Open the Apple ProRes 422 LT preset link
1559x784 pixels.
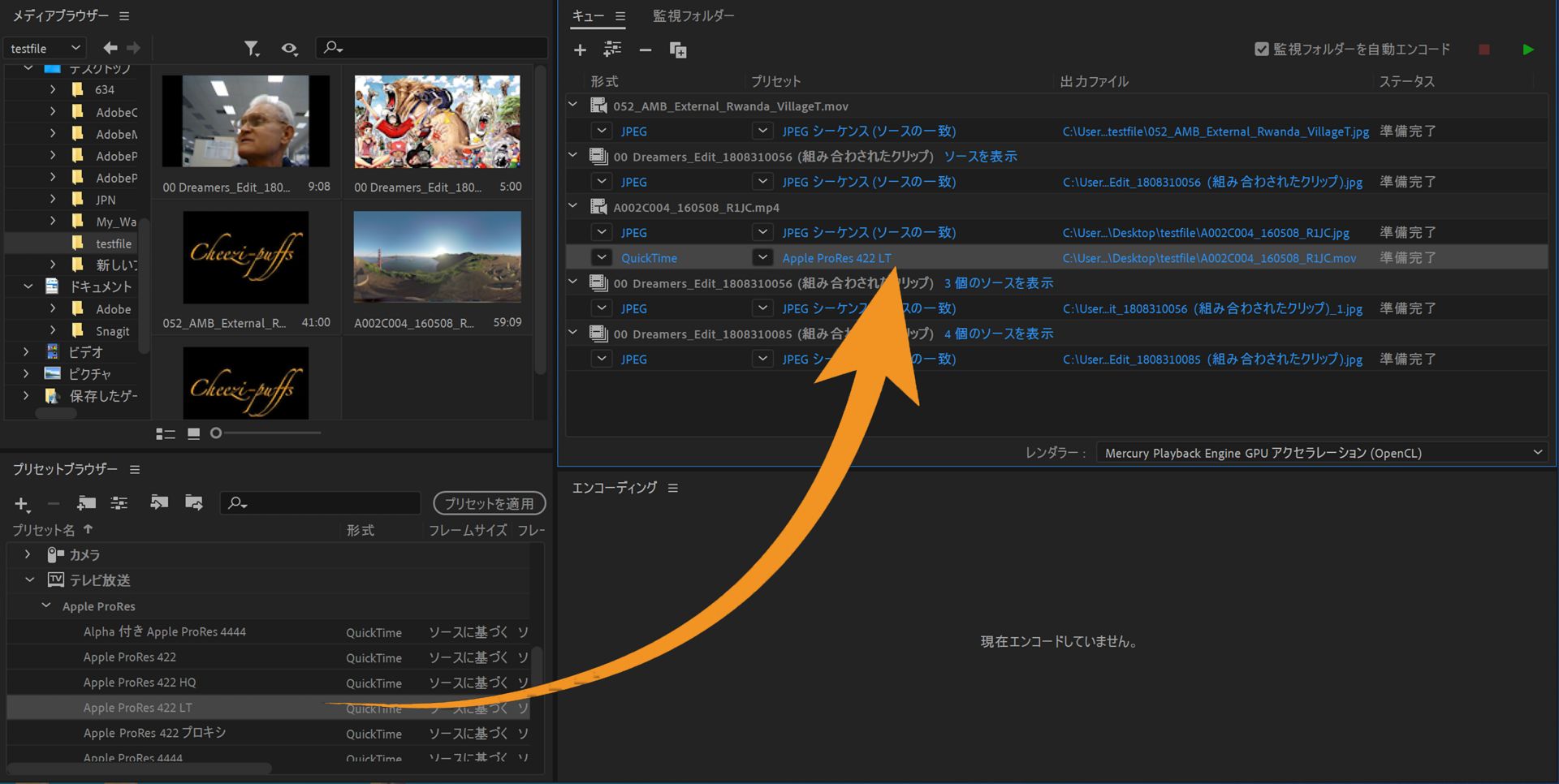(x=836, y=257)
